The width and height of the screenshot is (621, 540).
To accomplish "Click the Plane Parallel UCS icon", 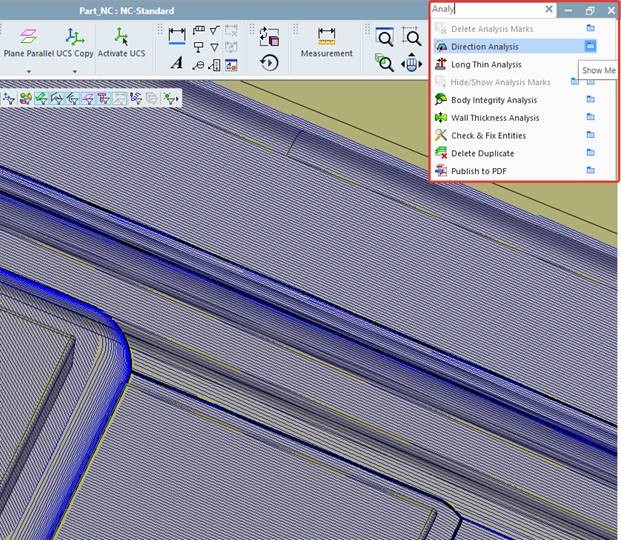I will click(x=28, y=36).
